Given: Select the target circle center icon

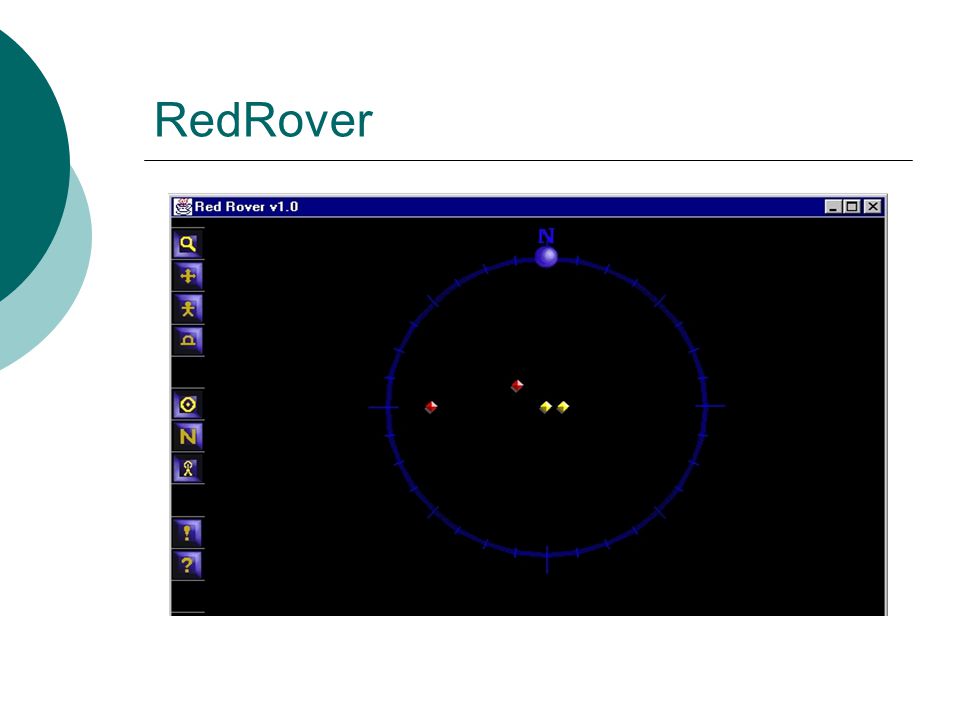Looking at the screenshot, I should [x=188, y=405].
